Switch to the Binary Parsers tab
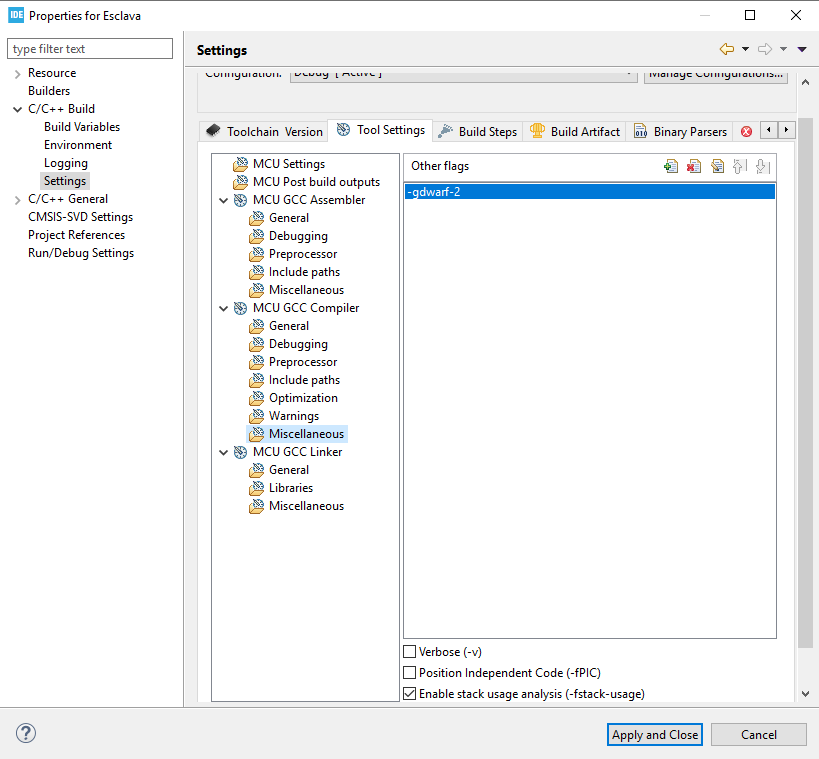 (680, 132)
